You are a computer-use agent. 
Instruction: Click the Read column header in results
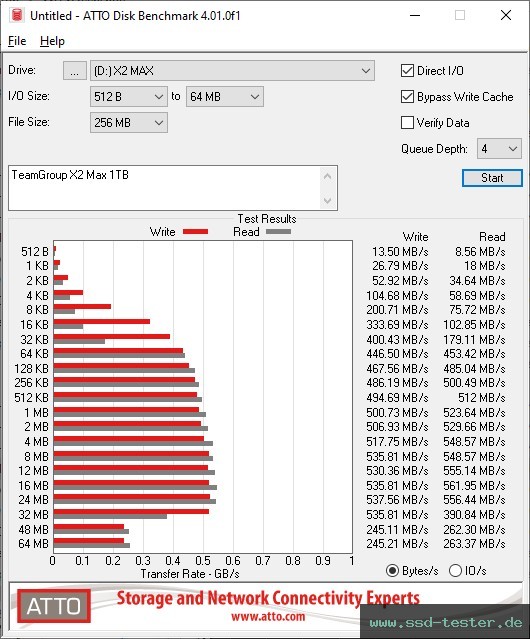492,237
